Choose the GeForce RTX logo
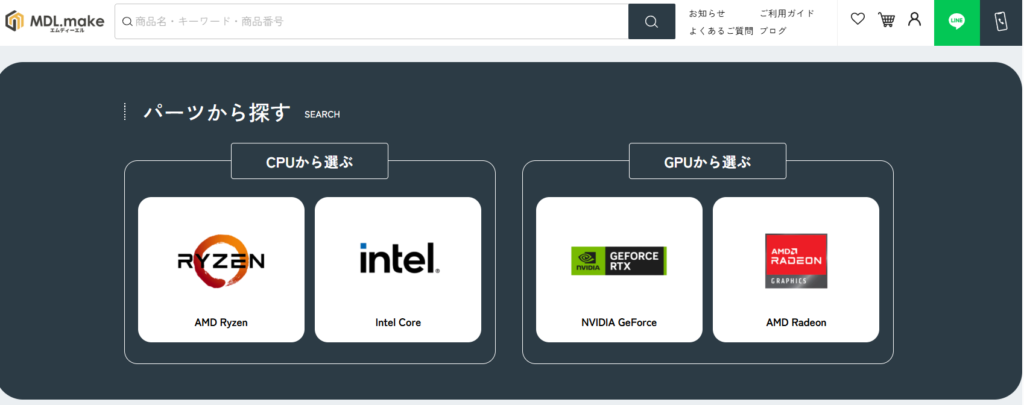1024x405 pixels. pyautogui.click(x=619, y=261)
